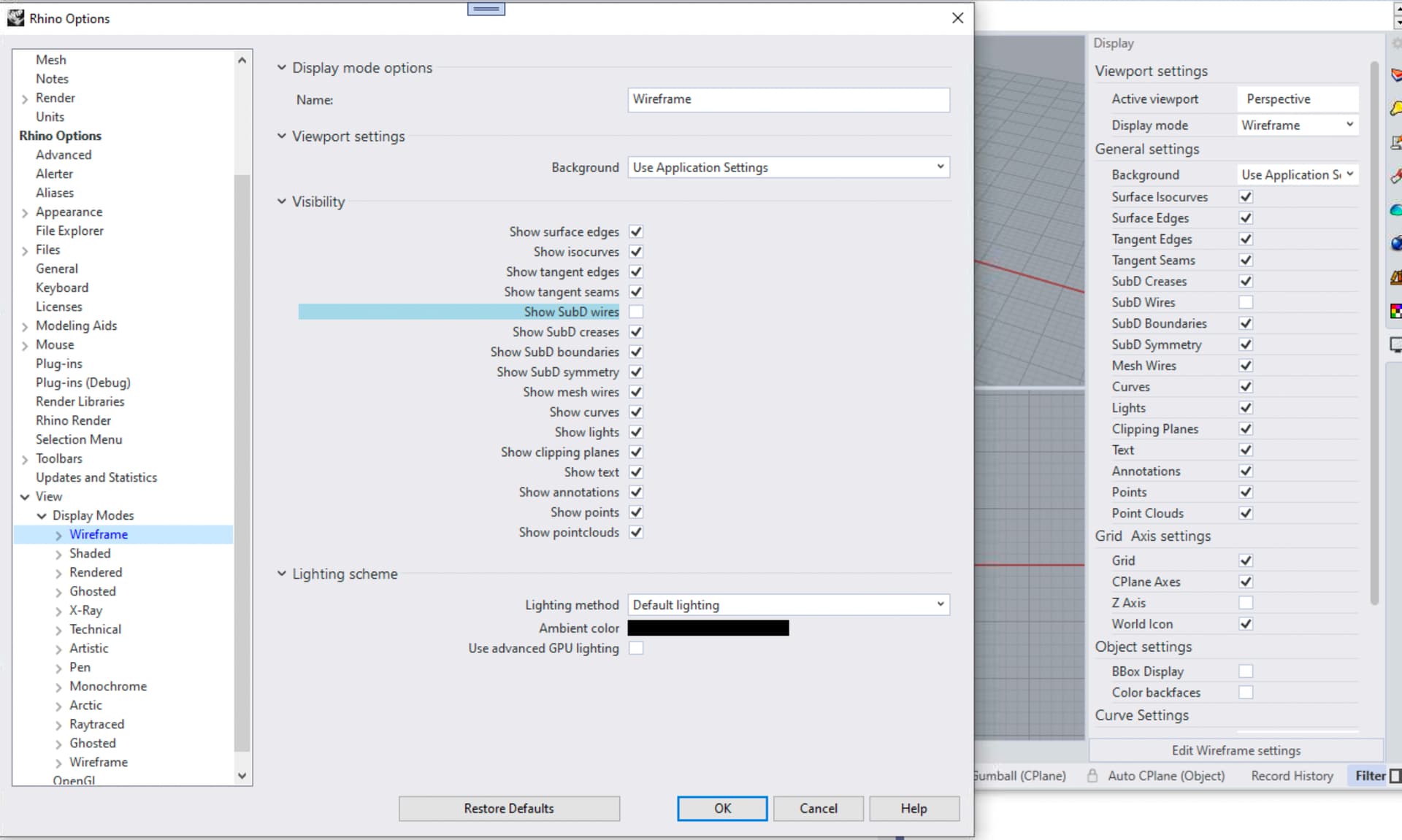The height and width of the screenshot is (840, 1402).
Task: Click the multicolor palette icon on right edge
Action: point(1396,312)
